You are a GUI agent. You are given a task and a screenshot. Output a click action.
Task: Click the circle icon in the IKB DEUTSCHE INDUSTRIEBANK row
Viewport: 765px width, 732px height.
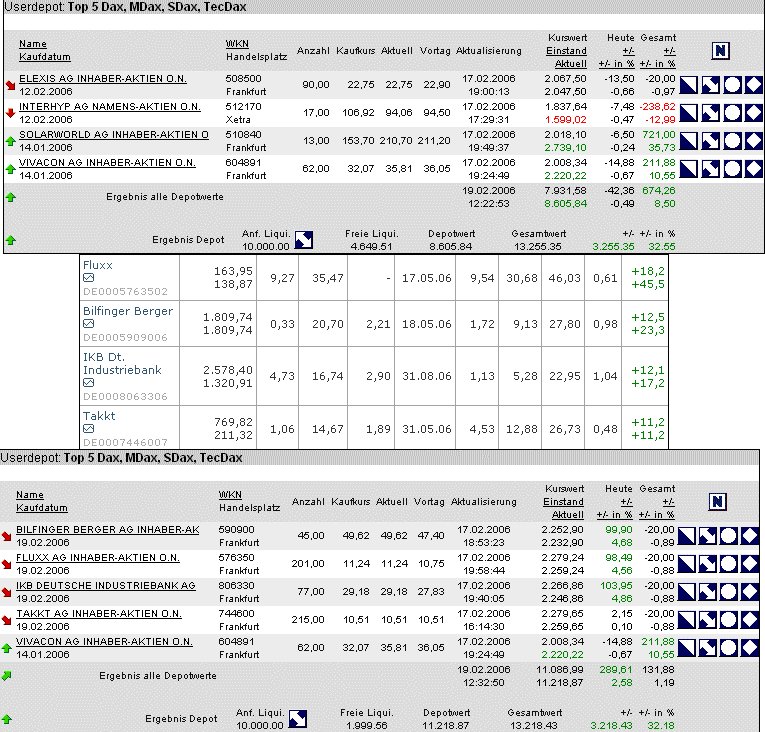(728, 592)
